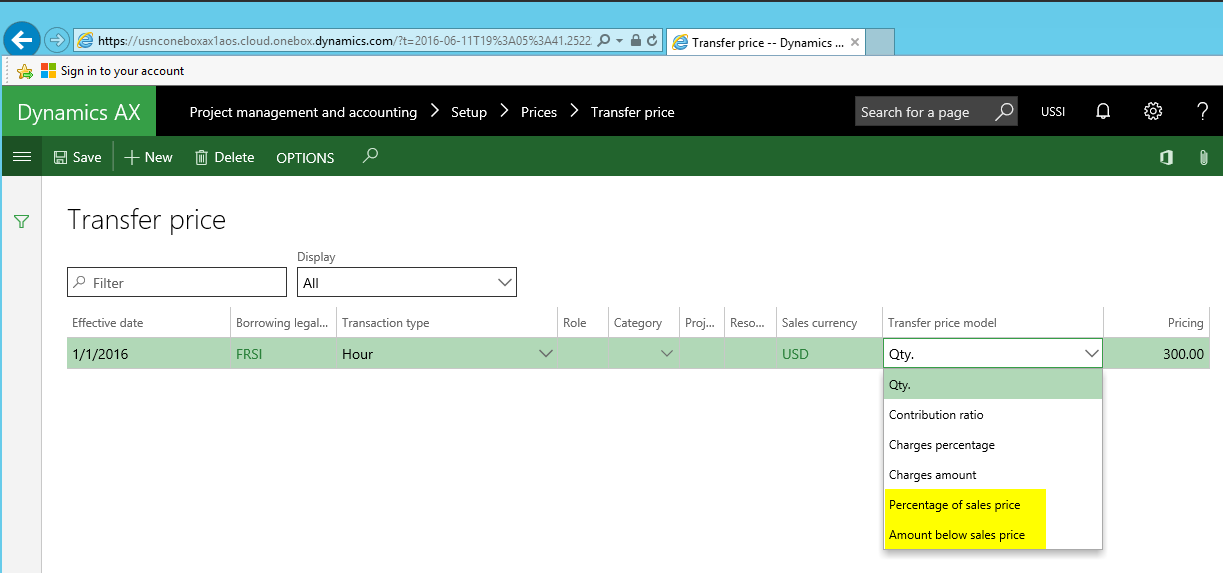The height and width of the screenshot is (573, 1223).
Task: Open the OPTIONS action tab
Action: pyautogui.click(x=305, y=158)
